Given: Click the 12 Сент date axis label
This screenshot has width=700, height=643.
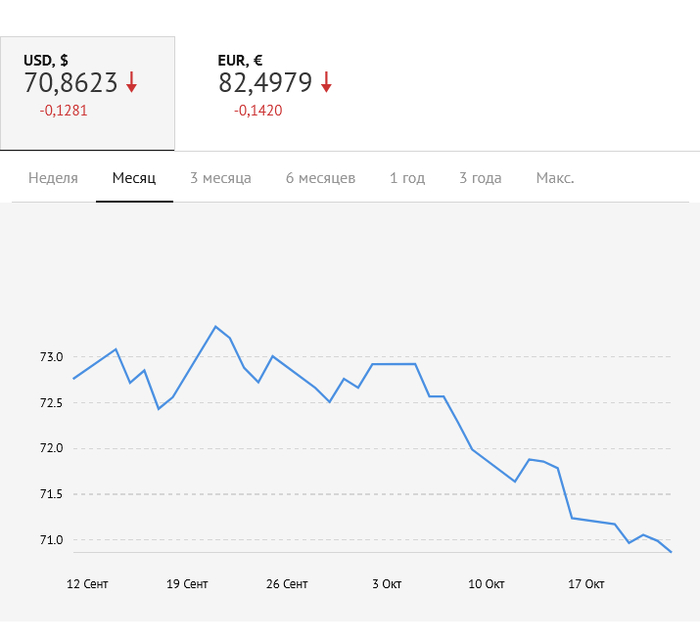Looking at the screenshot, I should pos(87,584).
